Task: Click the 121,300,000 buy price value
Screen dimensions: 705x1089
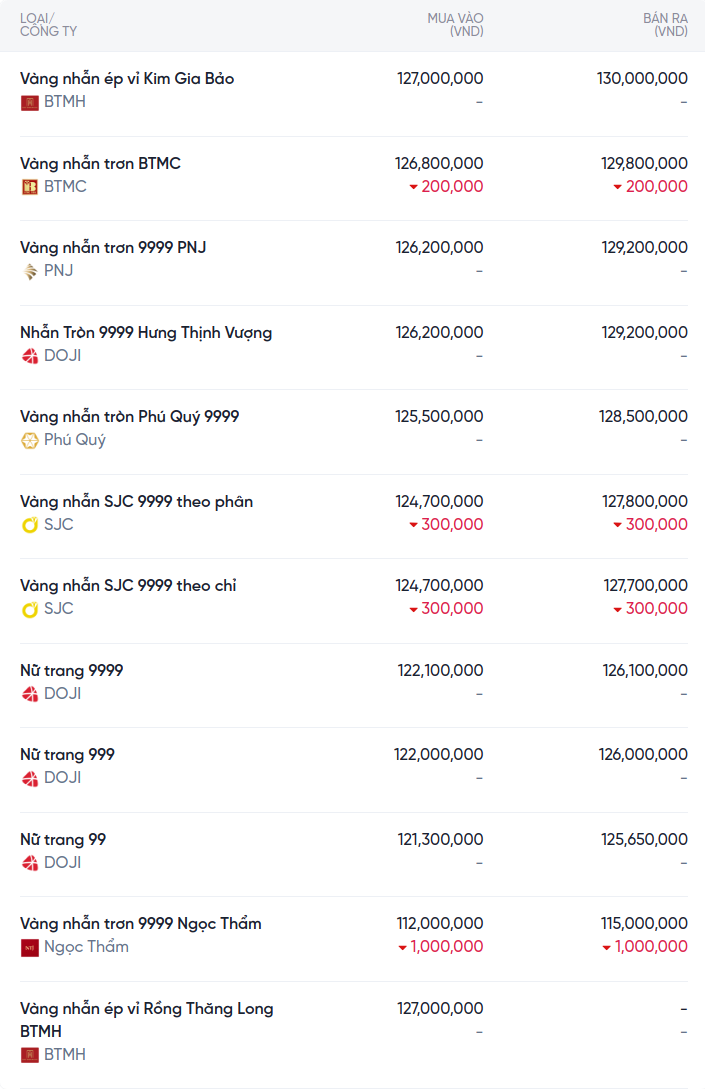Action: point(440,839)
